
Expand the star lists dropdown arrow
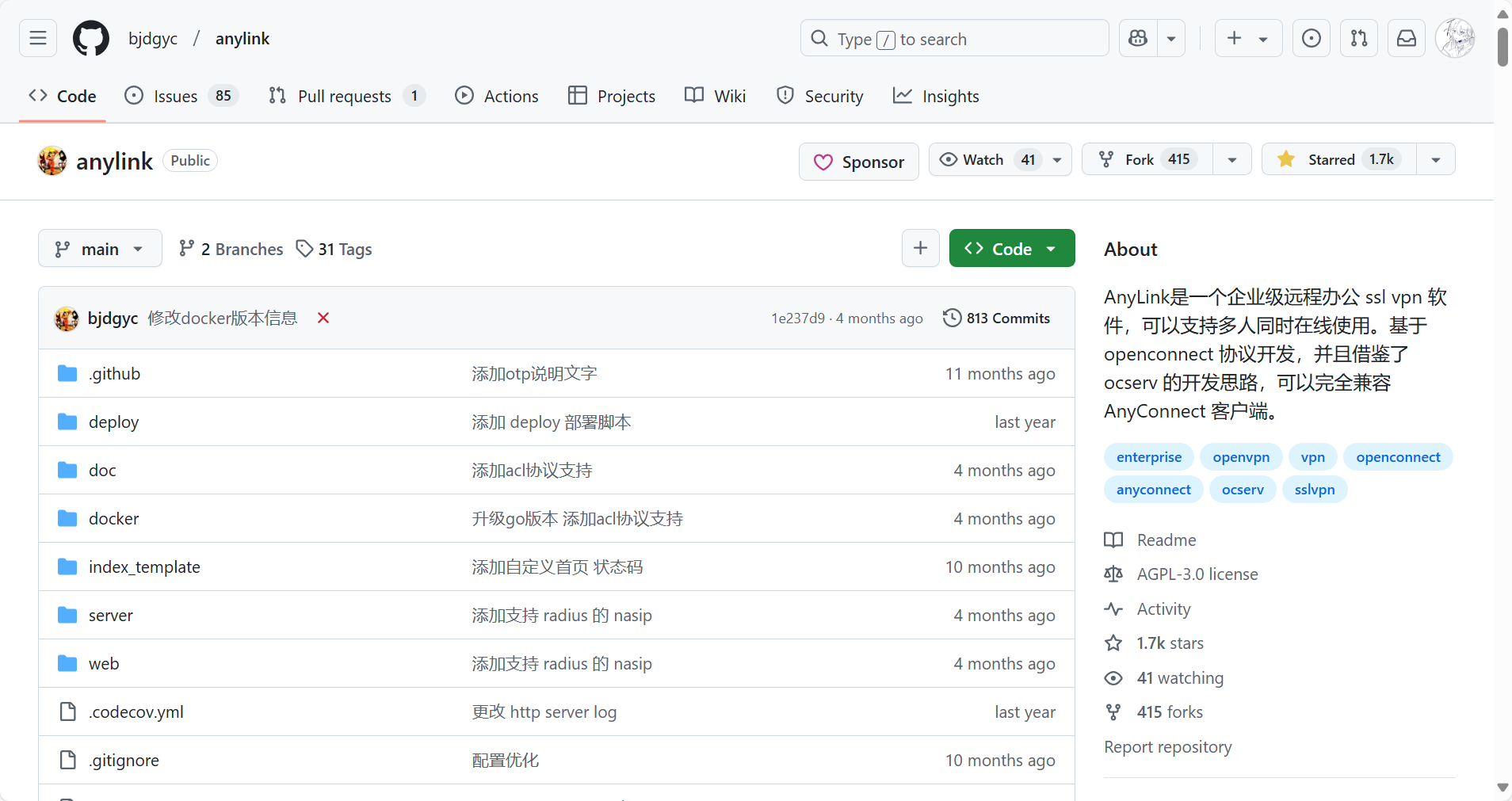[1435, 159]
